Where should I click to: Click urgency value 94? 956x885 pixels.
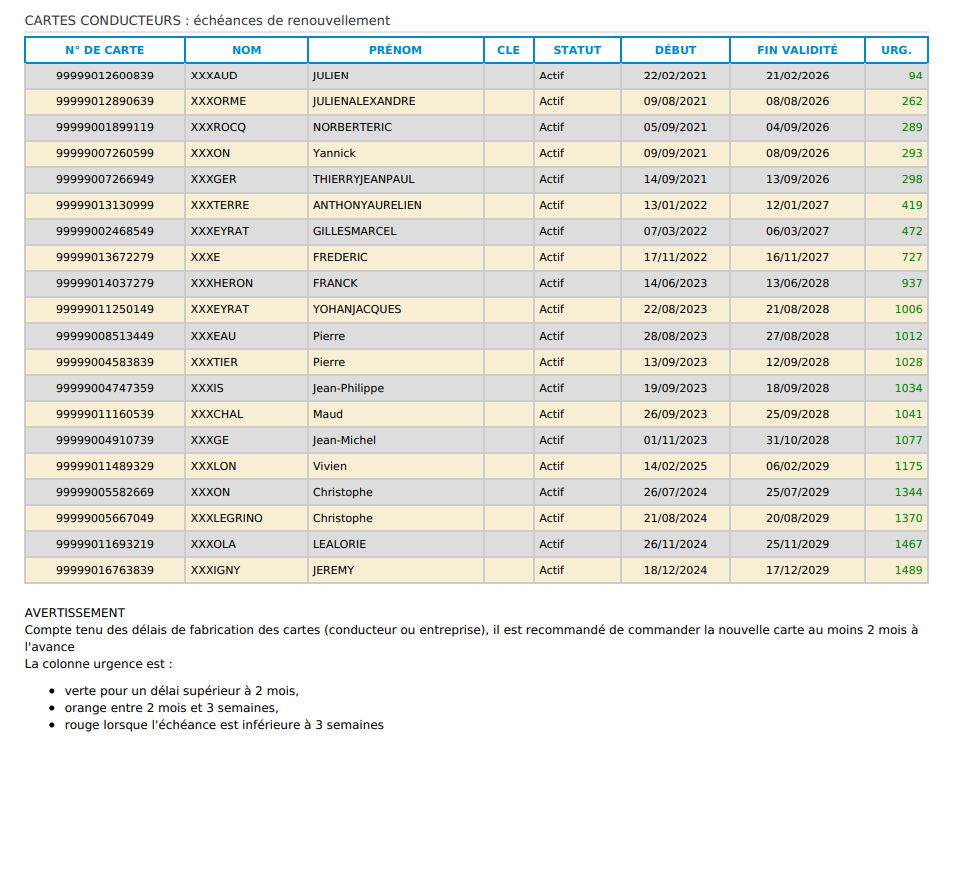click(x=915, y=76)
